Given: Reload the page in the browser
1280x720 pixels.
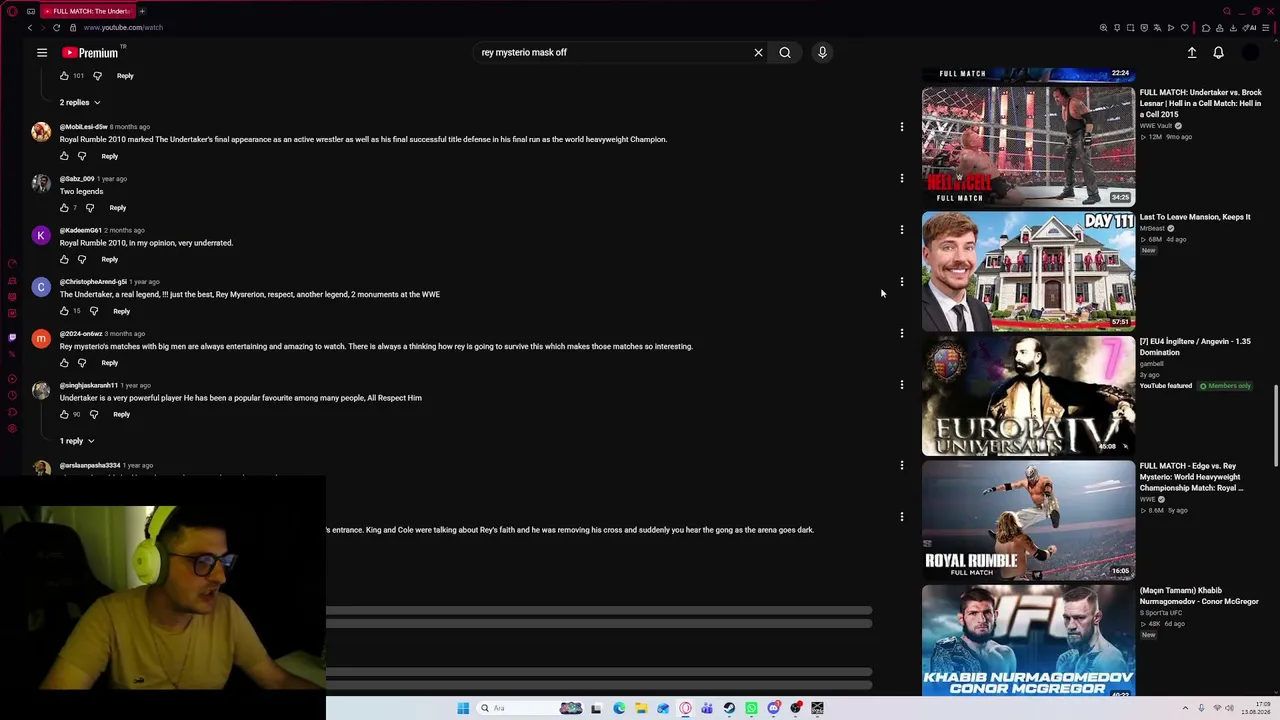Looking at the screenshot, I should (56, 27).
